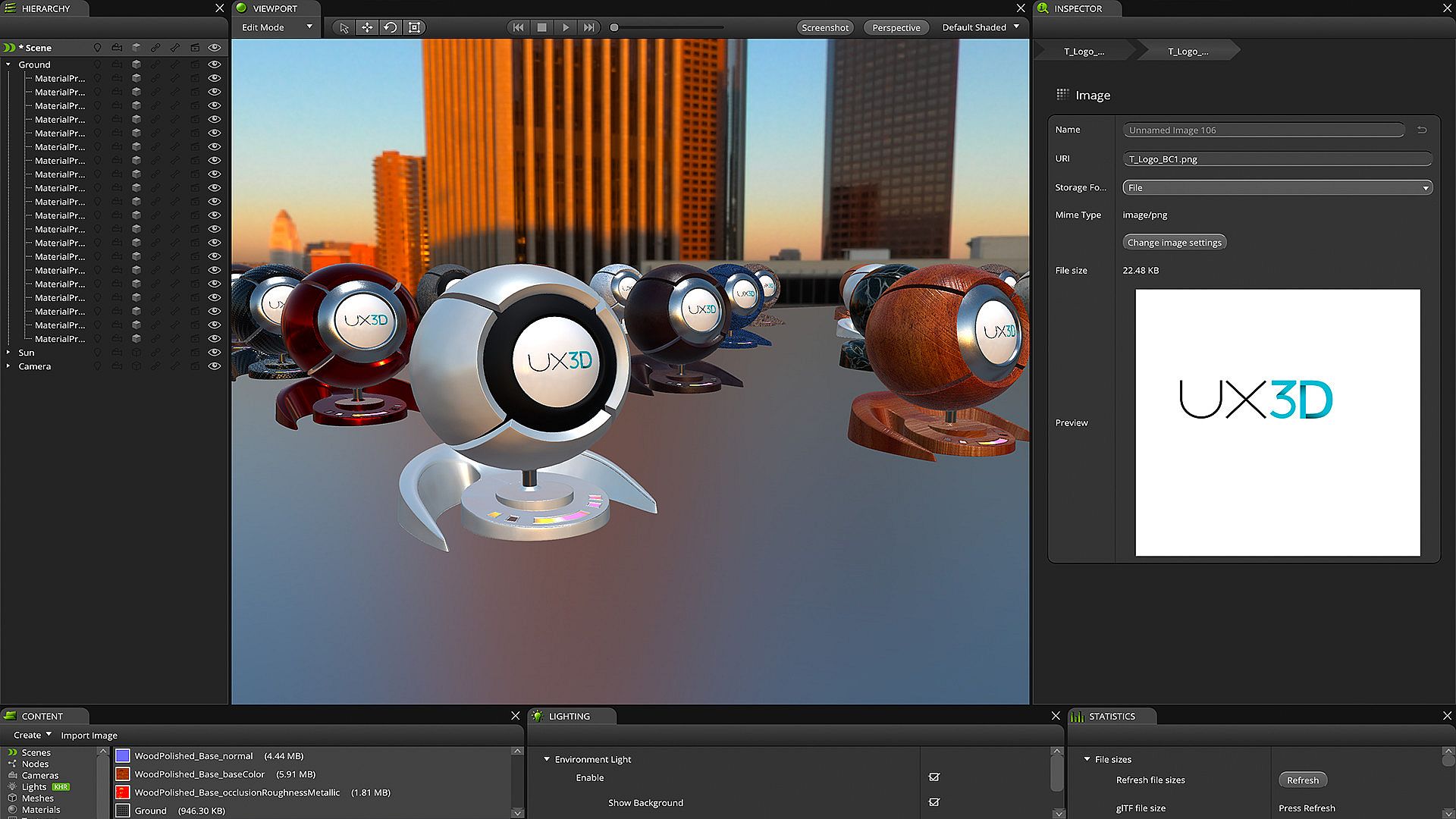This screenshot has height=819, width=1456.
Task: Open the Create menu in Content
Action: click(32, 735)
